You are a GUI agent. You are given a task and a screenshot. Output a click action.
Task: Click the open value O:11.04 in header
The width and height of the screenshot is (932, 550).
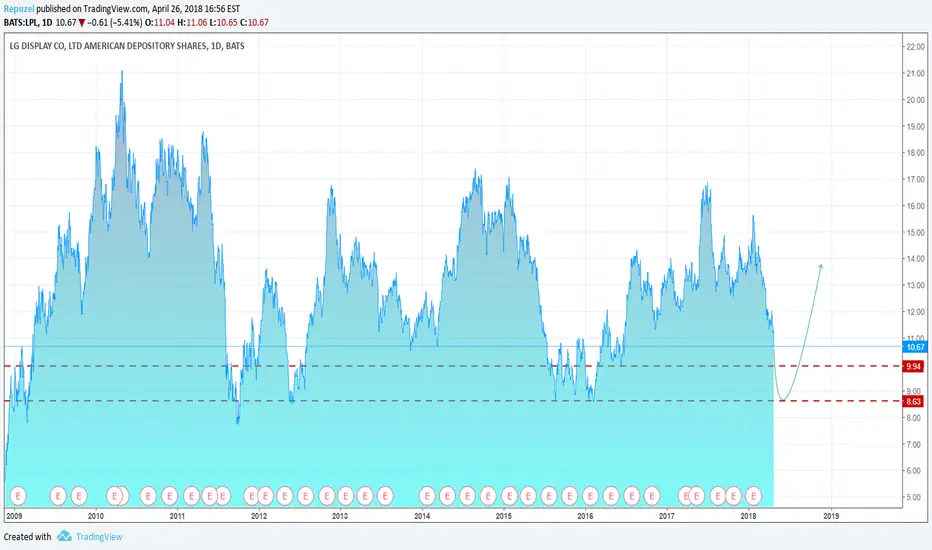point(159,23)
